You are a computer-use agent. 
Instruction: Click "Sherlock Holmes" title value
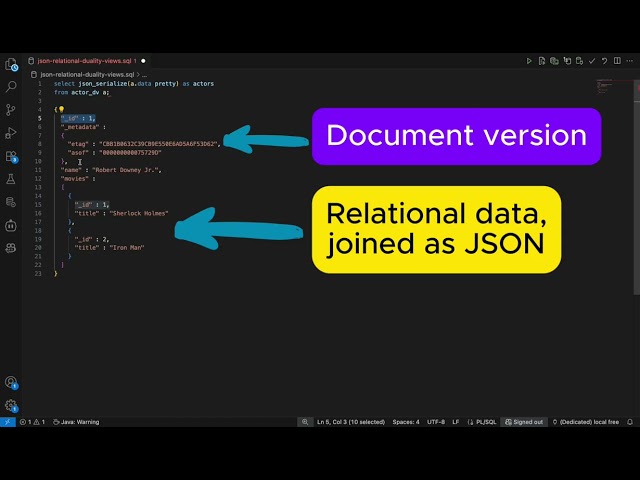pyautogui.click(x=139, y=213)
